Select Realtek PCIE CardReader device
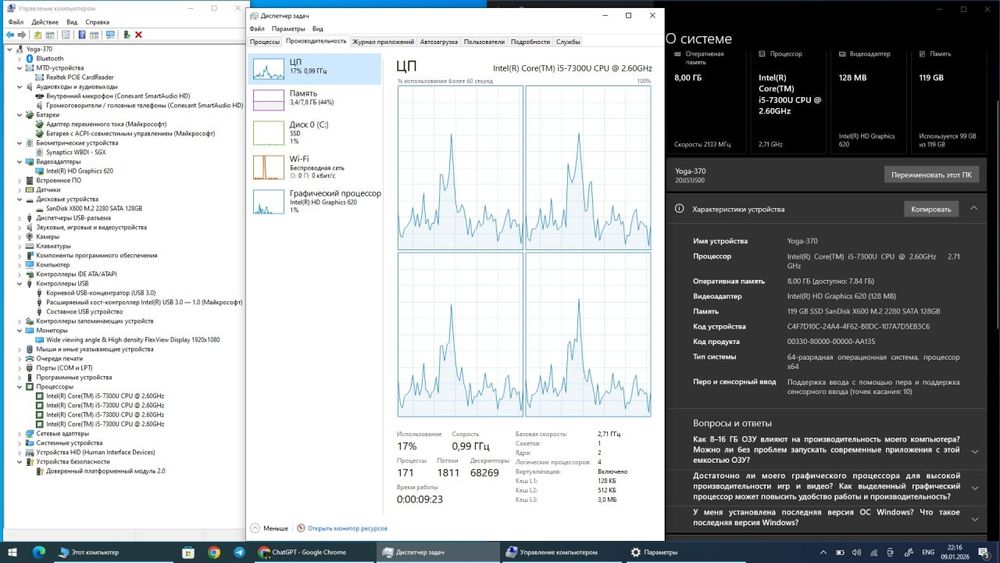Viewport: 1000px width, 563px height. tap(80, 77)
